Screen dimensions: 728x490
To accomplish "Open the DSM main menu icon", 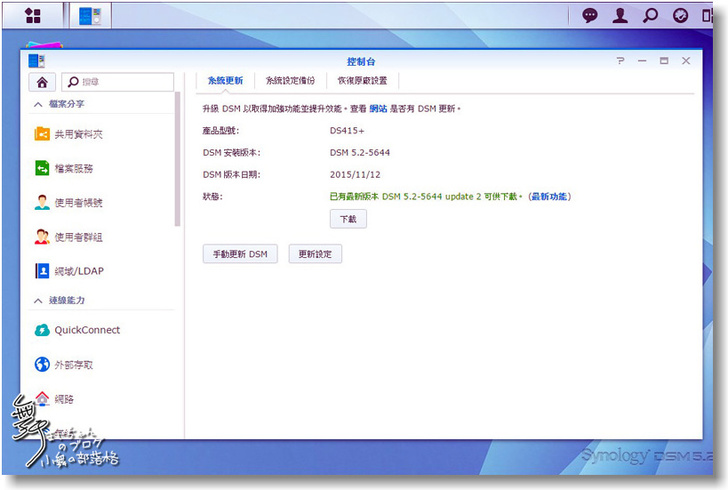I will 32,16.
